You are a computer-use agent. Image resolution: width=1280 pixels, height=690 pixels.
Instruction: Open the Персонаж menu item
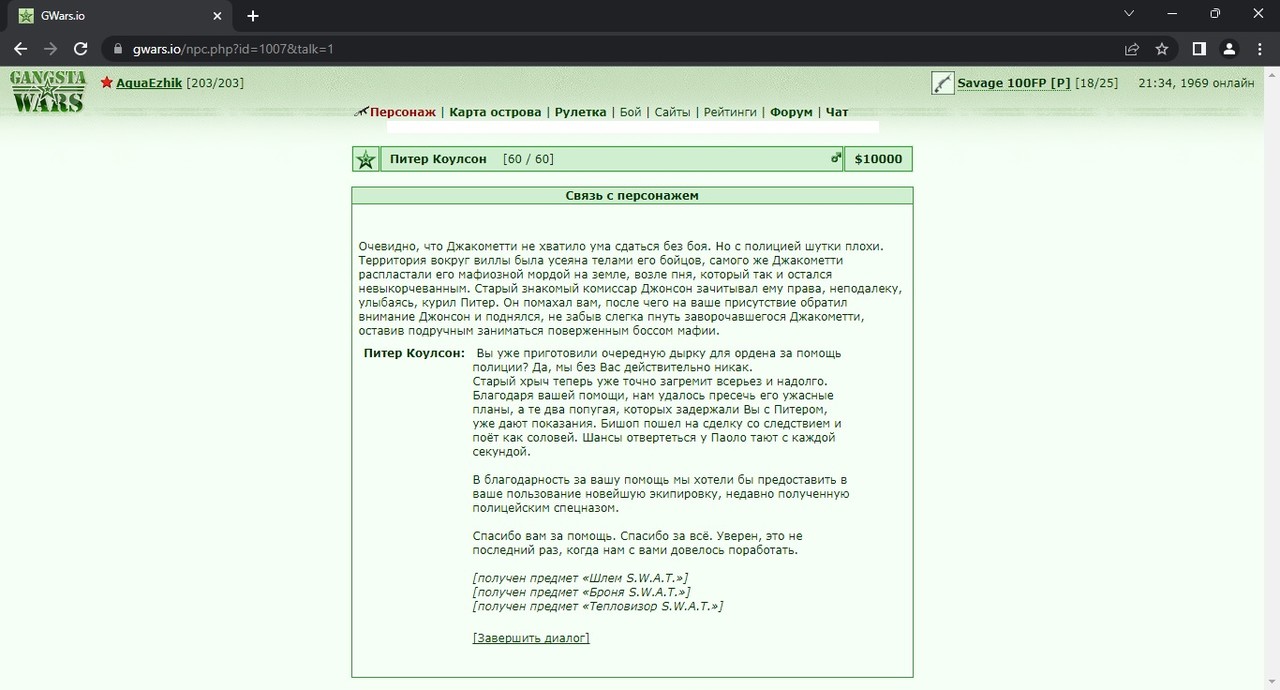(x=403, y=112)
